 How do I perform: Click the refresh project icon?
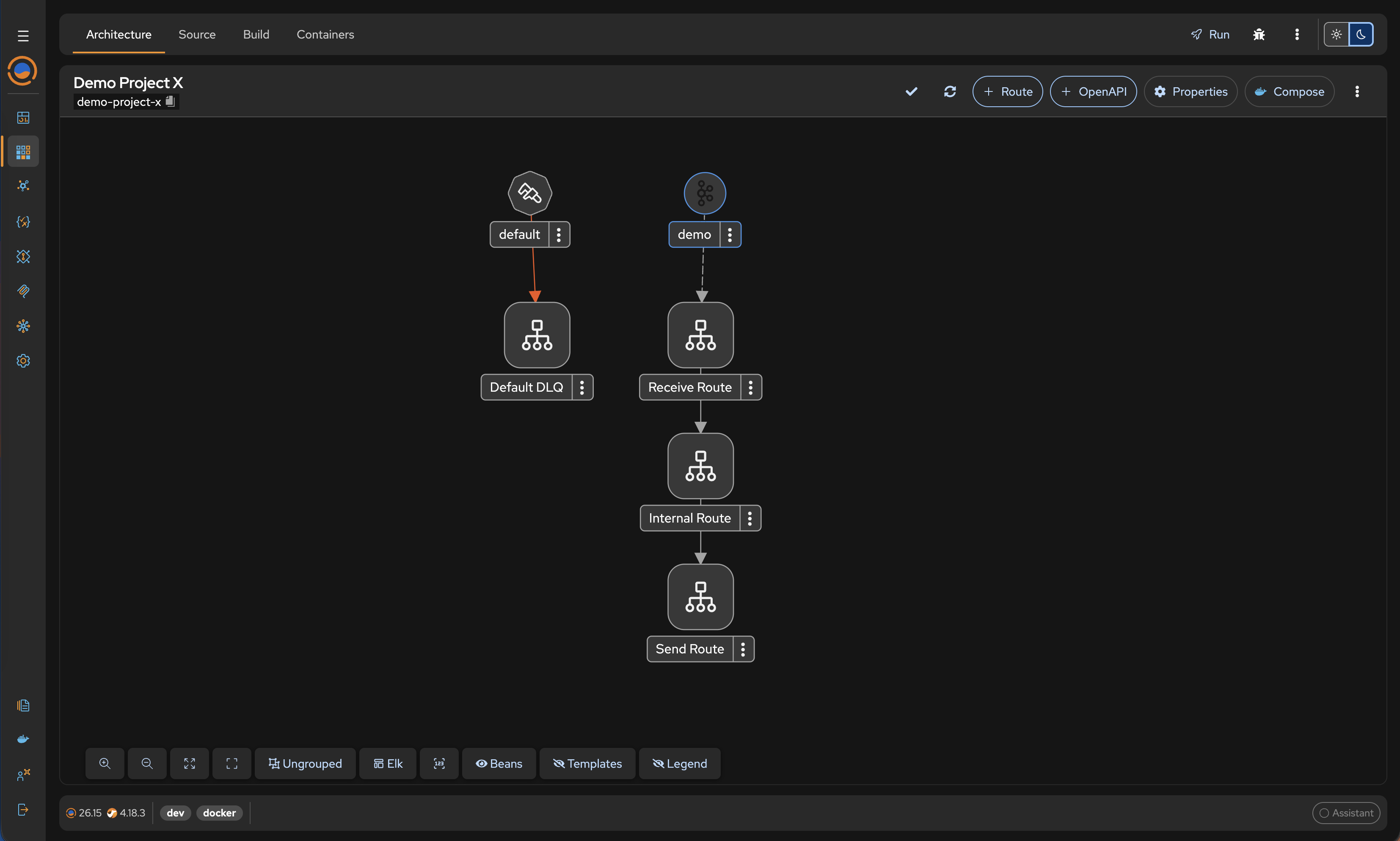point(950,91)
